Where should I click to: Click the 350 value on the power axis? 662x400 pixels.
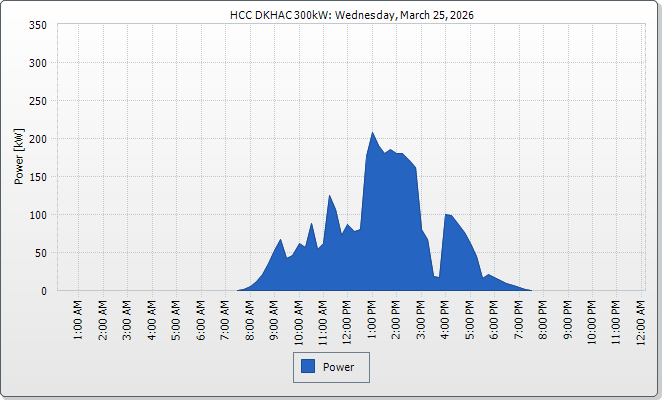pyautogui.click(x=37, y=25)
